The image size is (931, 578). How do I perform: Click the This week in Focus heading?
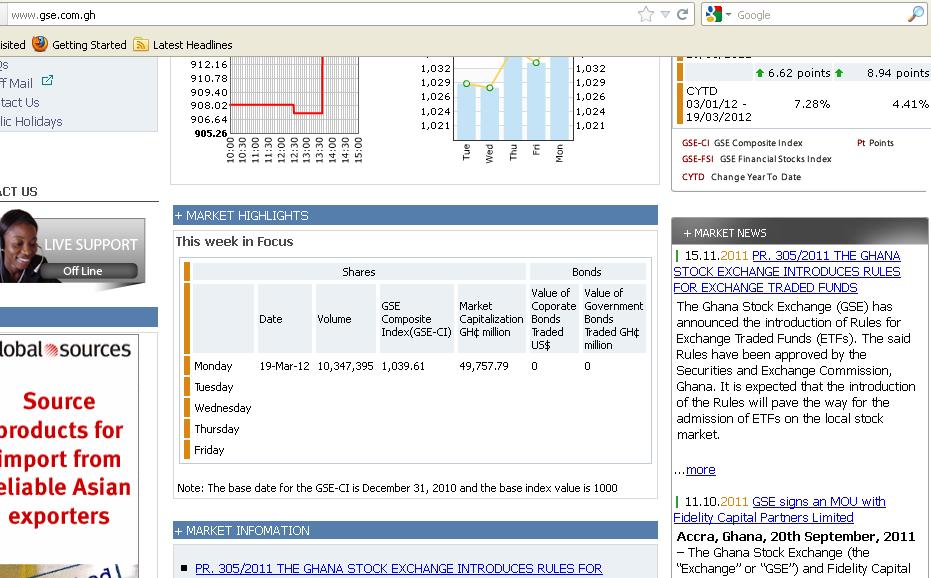(235, 241)
